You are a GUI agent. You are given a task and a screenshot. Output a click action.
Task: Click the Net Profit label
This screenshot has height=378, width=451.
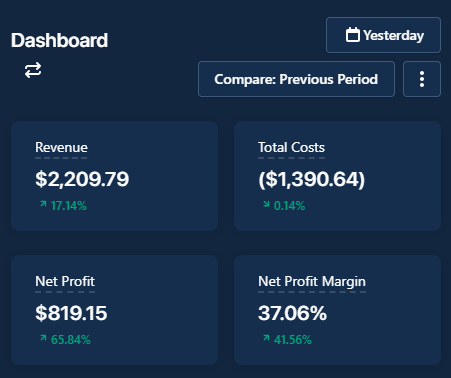click(x=65, y=281)
